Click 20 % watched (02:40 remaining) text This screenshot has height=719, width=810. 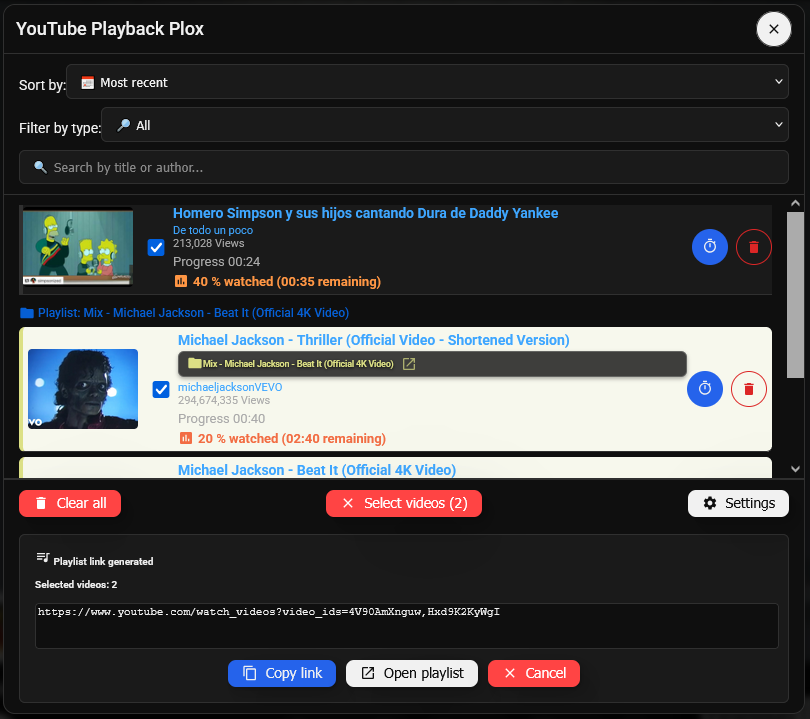pyautogui.click(x=292, y=439)
